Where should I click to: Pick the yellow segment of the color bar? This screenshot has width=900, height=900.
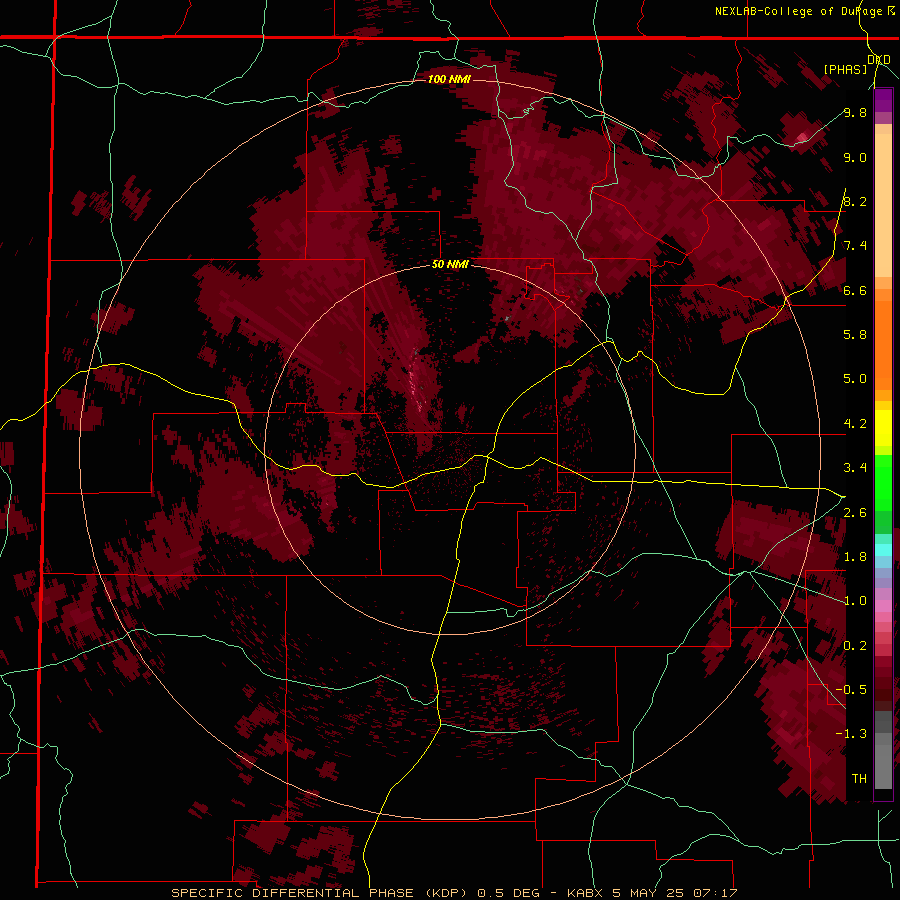tap(883, 428)
